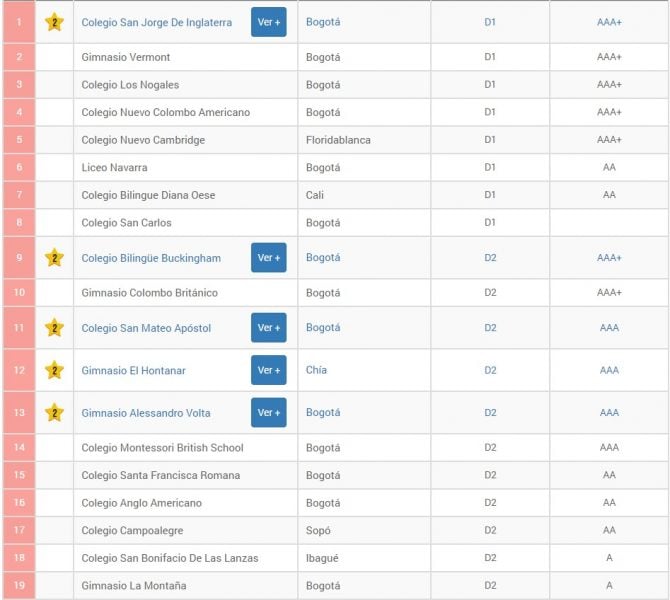Screen dimensions: 670x600
Task: Click Colegio San Bonifacio De Las Lanzas
Action: point(169,558)
